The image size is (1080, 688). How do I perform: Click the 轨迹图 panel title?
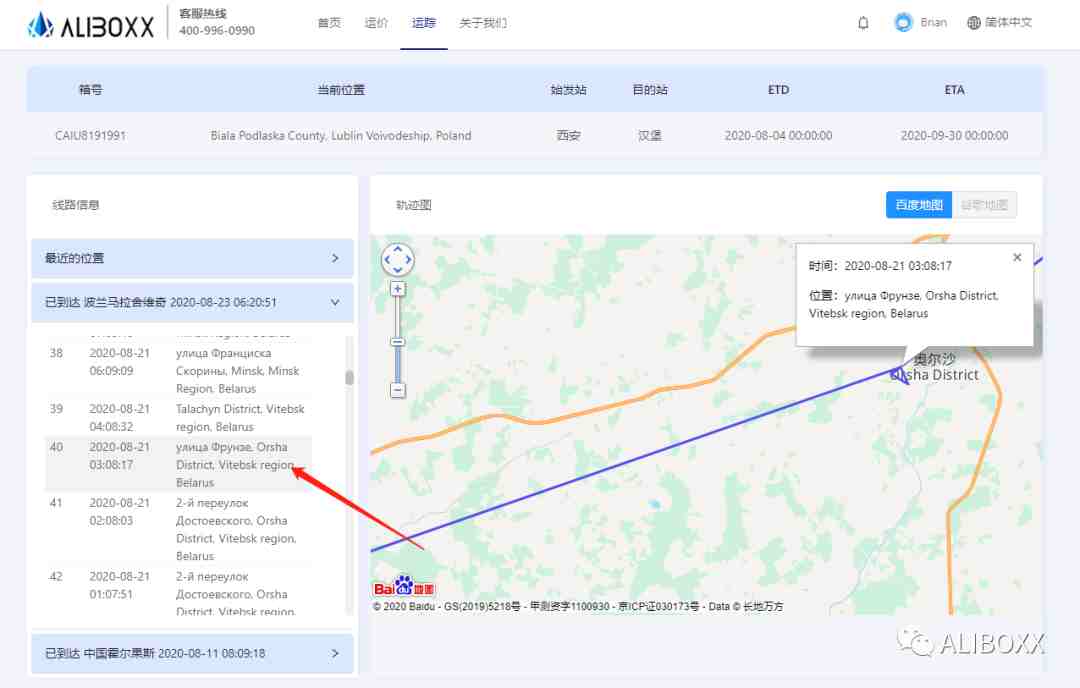pyautogui.click(x=413, y=205)
